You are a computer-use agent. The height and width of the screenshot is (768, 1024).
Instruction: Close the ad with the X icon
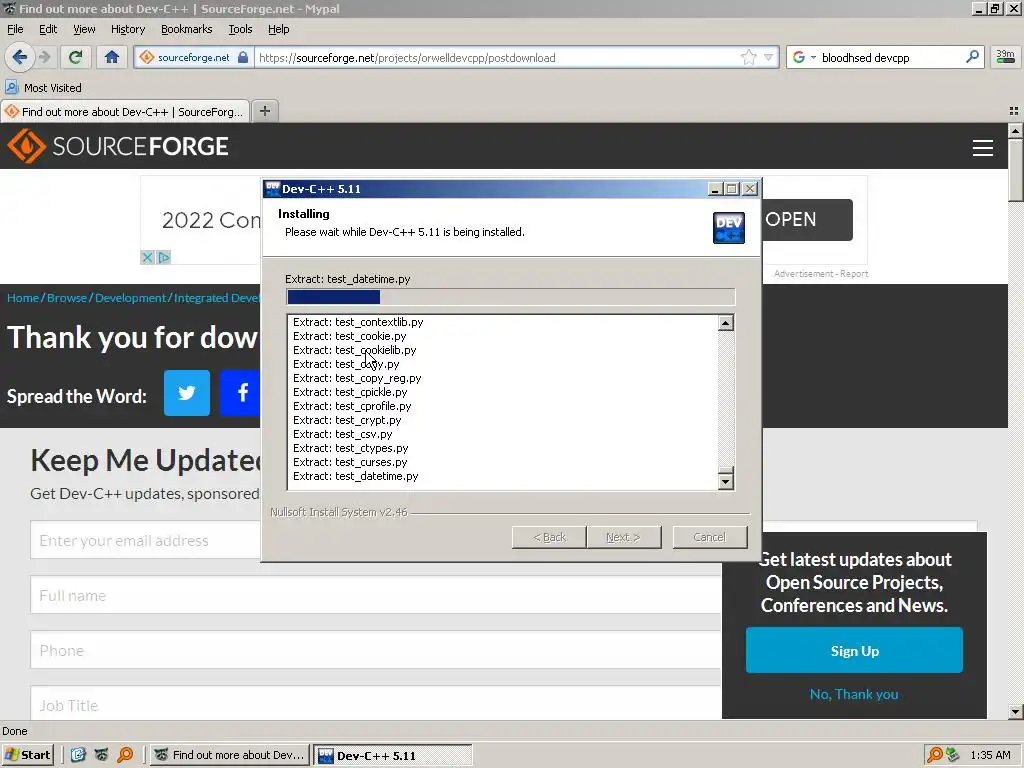[x=148, y=257]
